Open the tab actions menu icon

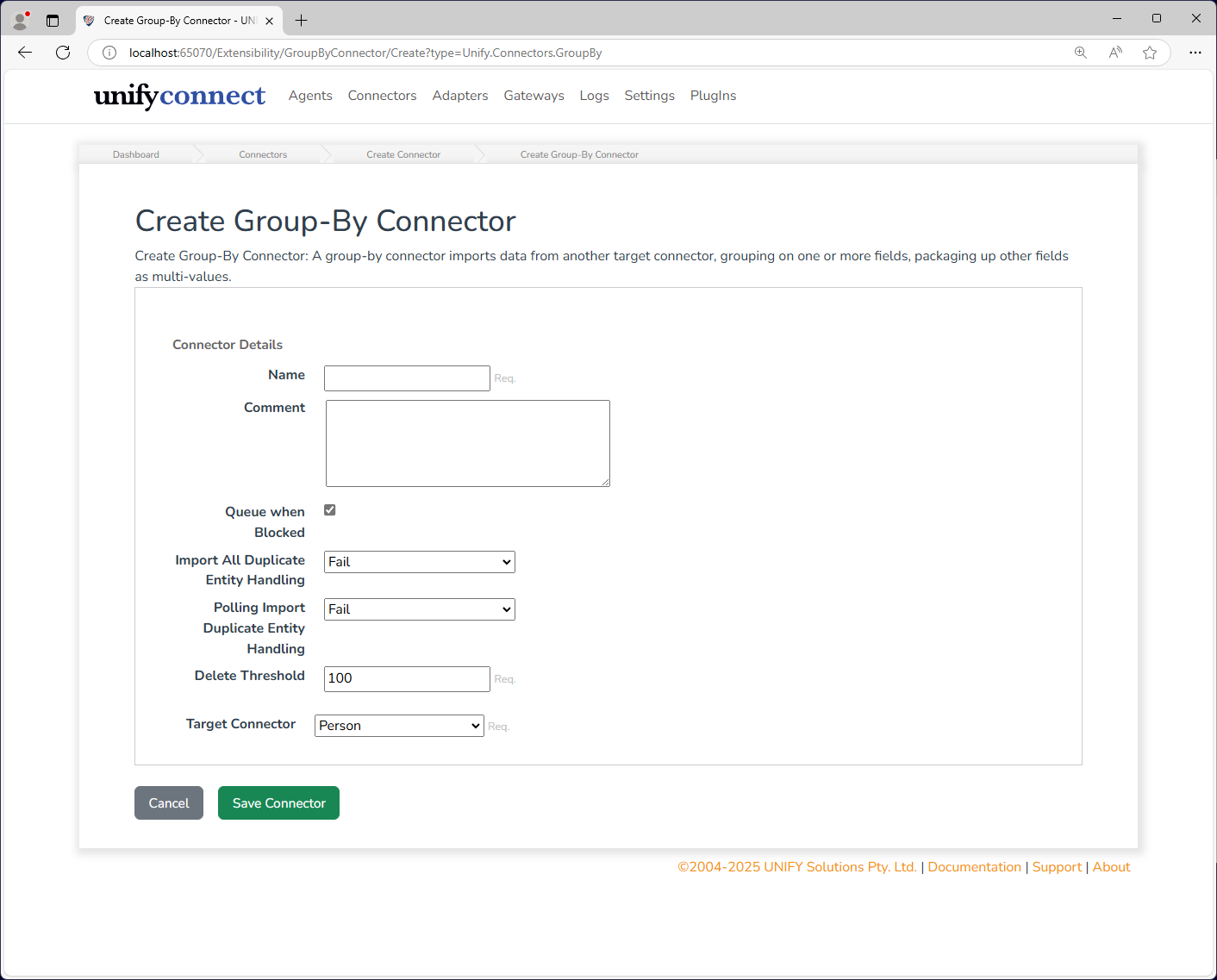(x=53, y=20)
